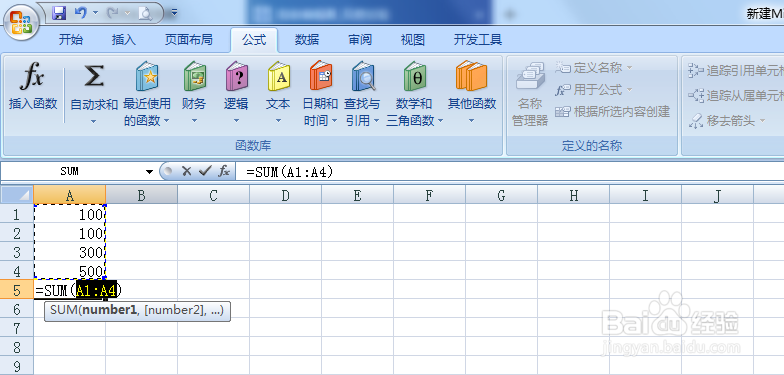Select row 8 header
This screenshot has width=784, height=375.
pyautogui.click(x=17, y=347)
